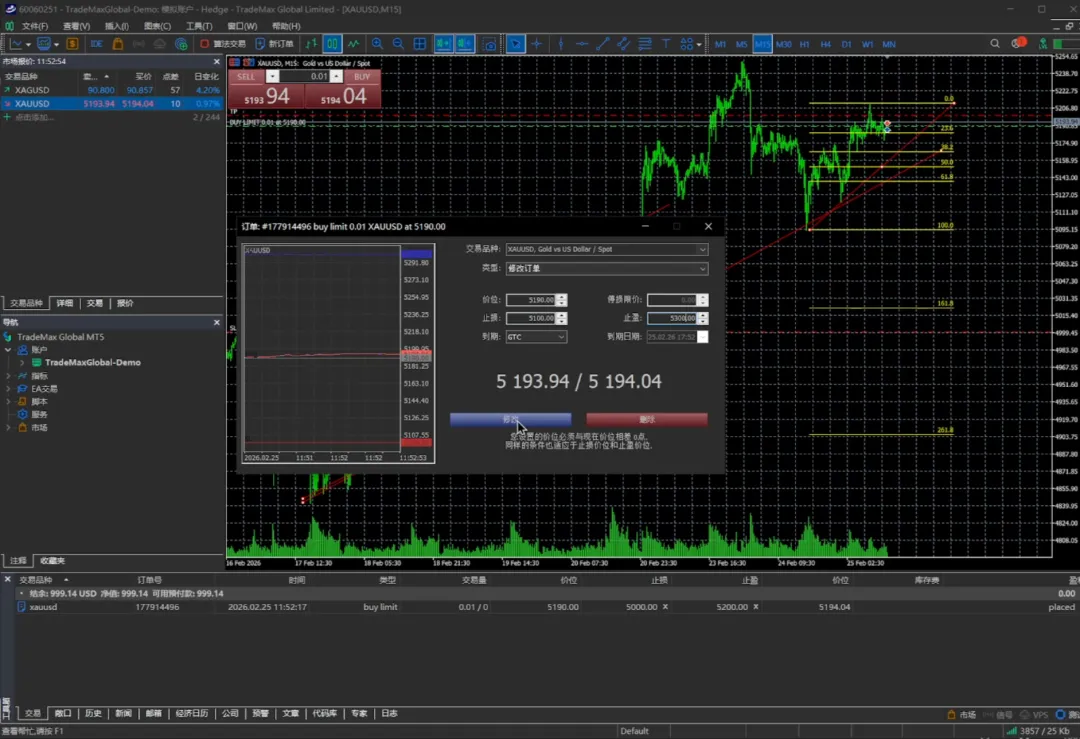Click the red 删除 delete button

point(646,420)
